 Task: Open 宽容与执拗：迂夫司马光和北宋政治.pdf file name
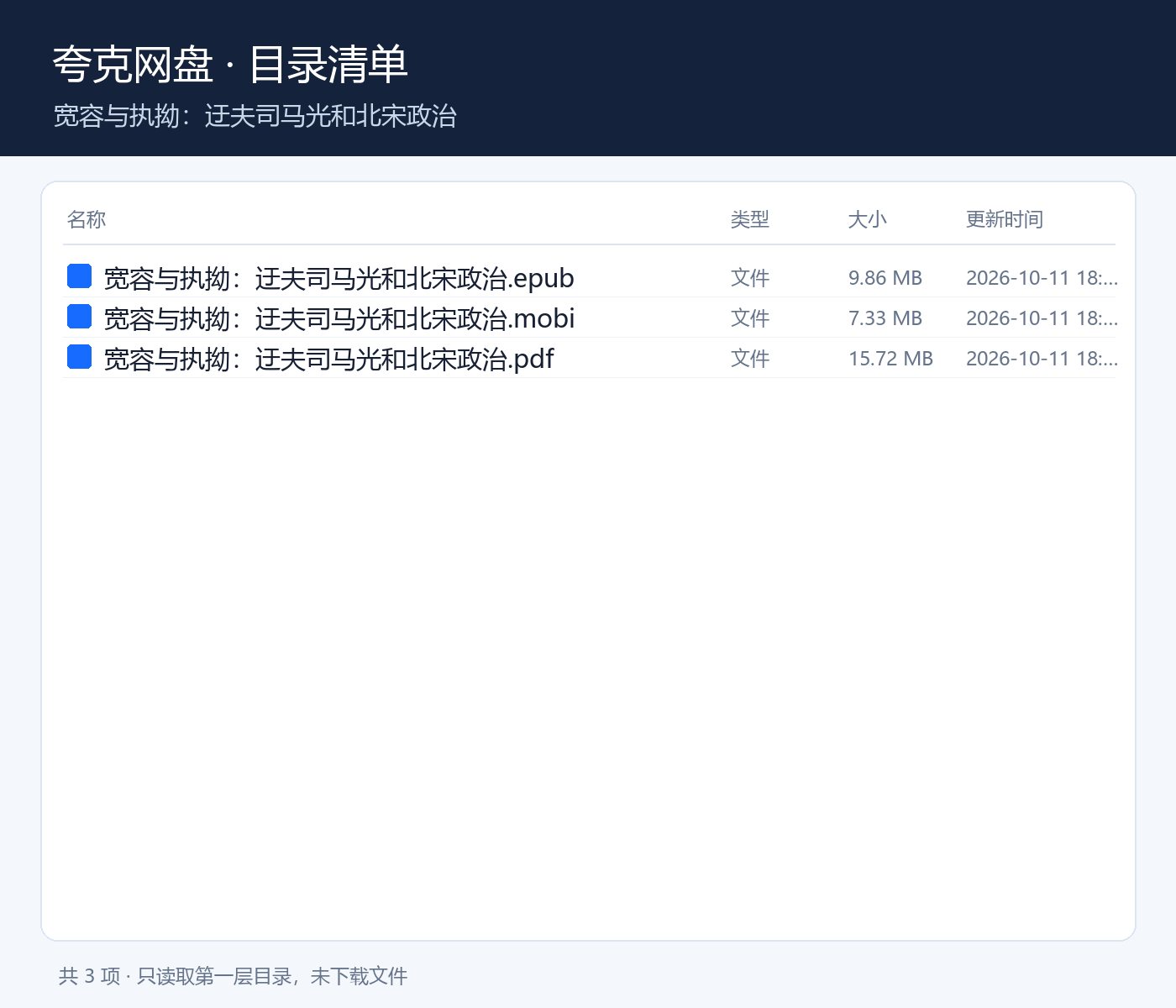[x=328, y=359]
